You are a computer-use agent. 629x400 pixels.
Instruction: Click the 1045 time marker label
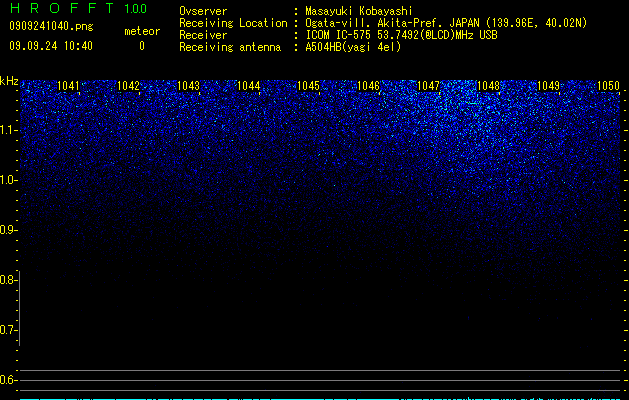(x=308, y=86)
